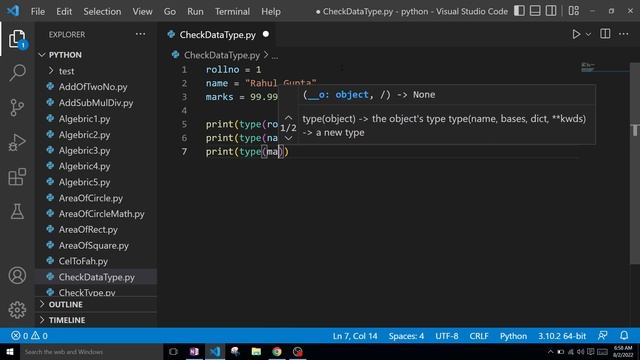640x360 pixels.
Task: Show next signature help overload
Action: pyautogui.click(x=288, y=138)
